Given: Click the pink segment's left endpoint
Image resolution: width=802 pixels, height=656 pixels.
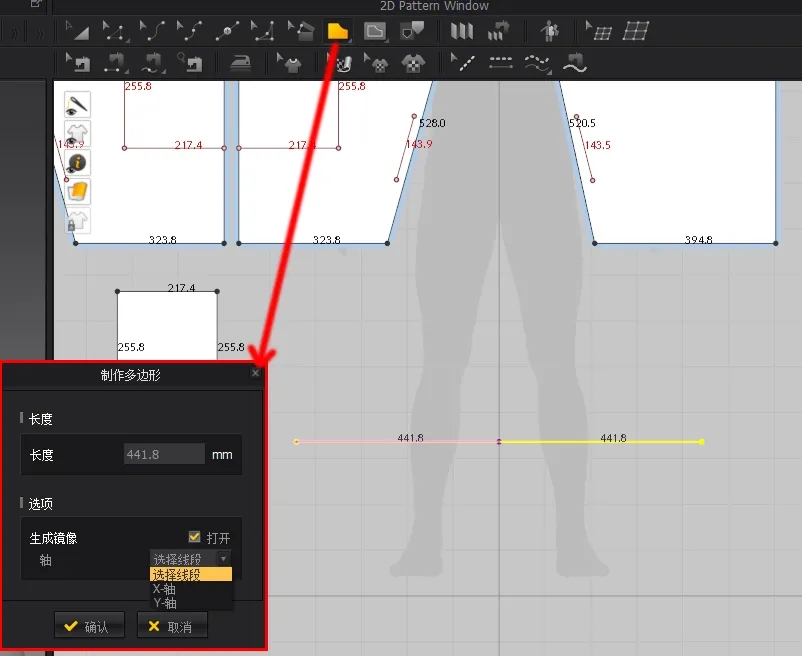Looking at the screenshot, I should click(x=296, y=441).
